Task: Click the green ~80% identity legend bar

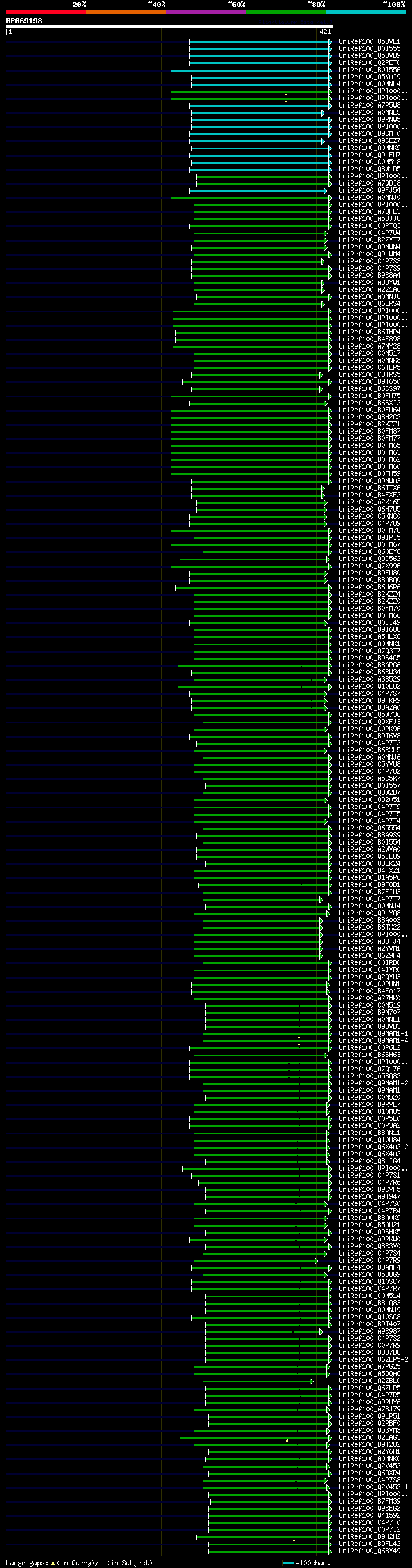Action: click(x=285, y=12)
